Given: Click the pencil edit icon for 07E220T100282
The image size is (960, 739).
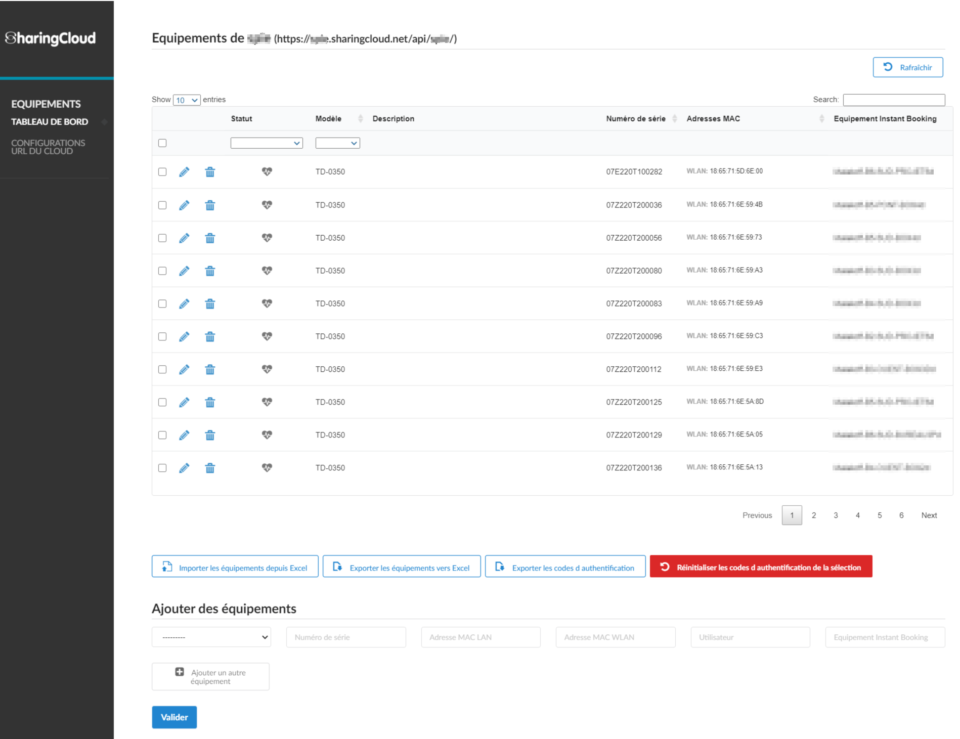Looking at the screenshot, I should click(184, 172).
